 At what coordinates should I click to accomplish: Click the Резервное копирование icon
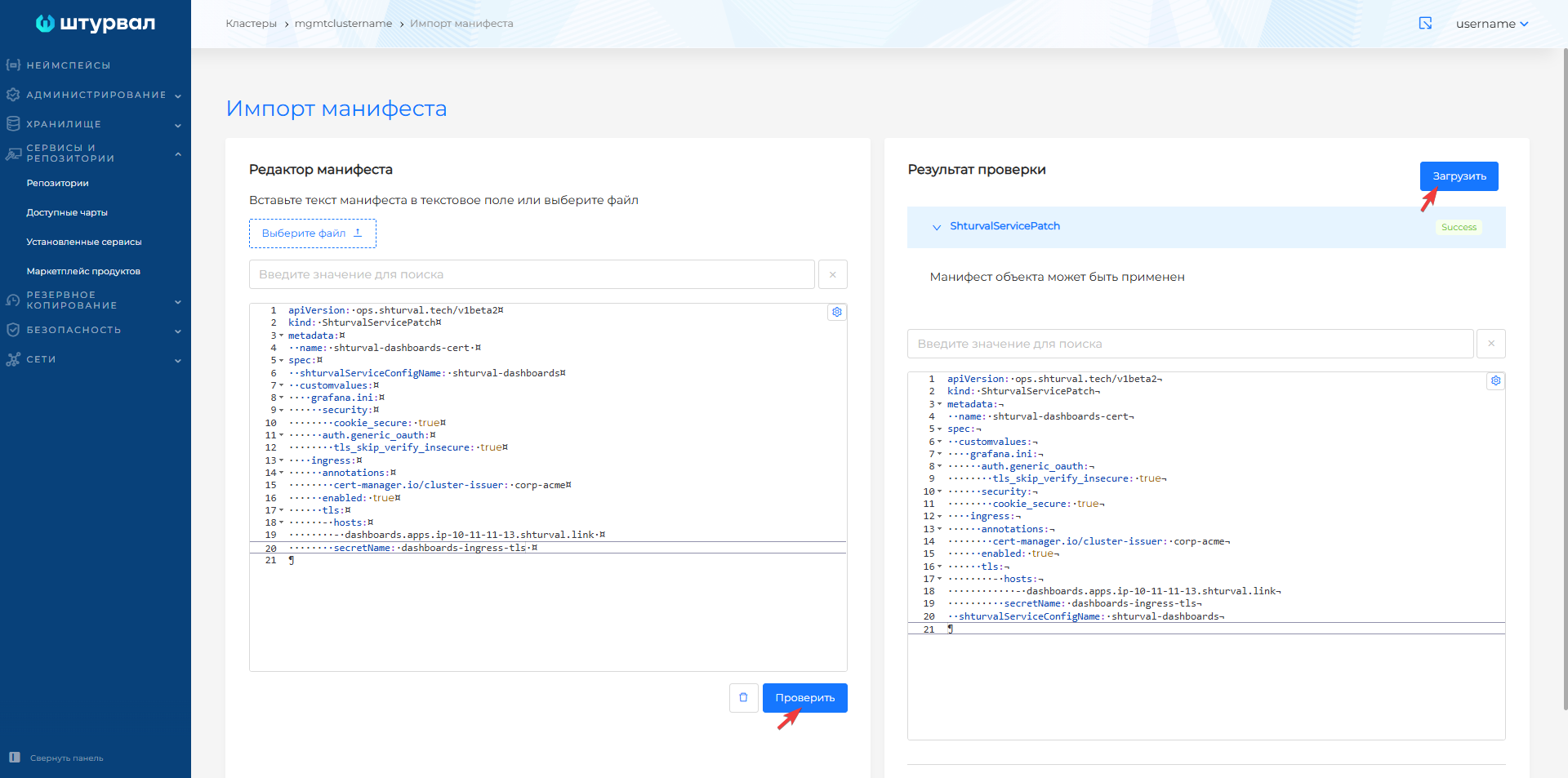tap(13, 300)
